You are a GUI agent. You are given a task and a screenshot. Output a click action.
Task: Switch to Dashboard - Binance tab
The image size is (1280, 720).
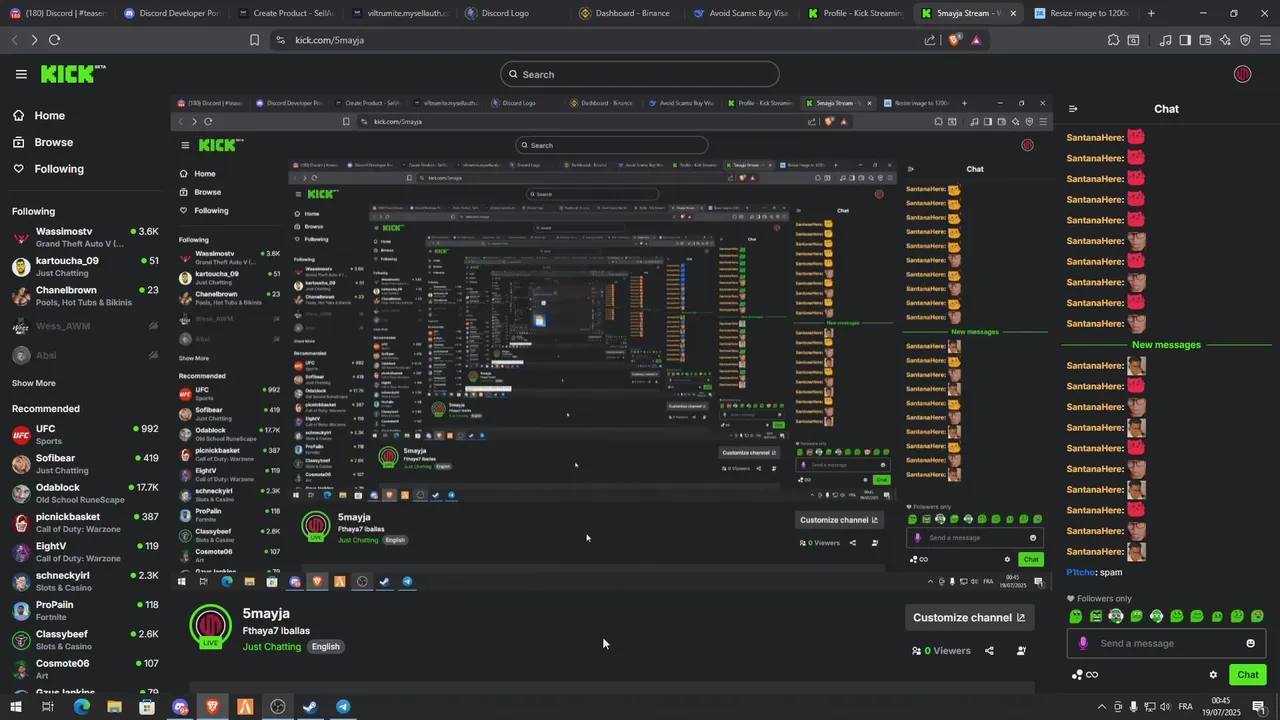pos(625,13)
